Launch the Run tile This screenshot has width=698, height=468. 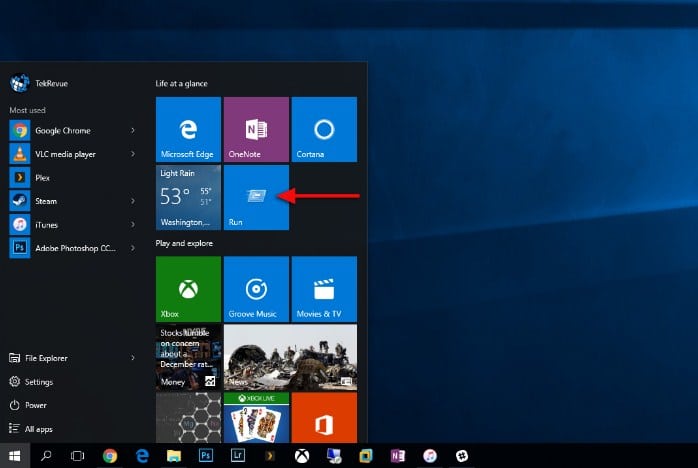tap(256, 197)
